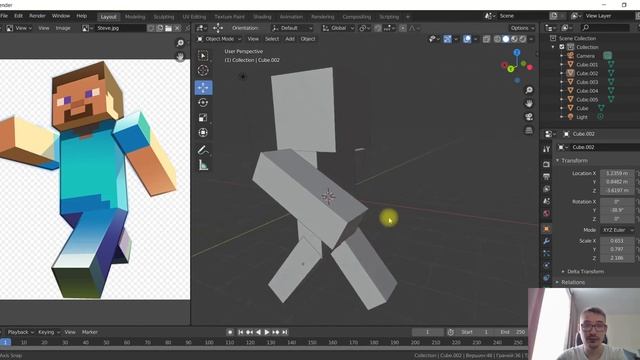Open the Physics properties tab icon
Screen dimensions: 640x360
click(547, 266)
